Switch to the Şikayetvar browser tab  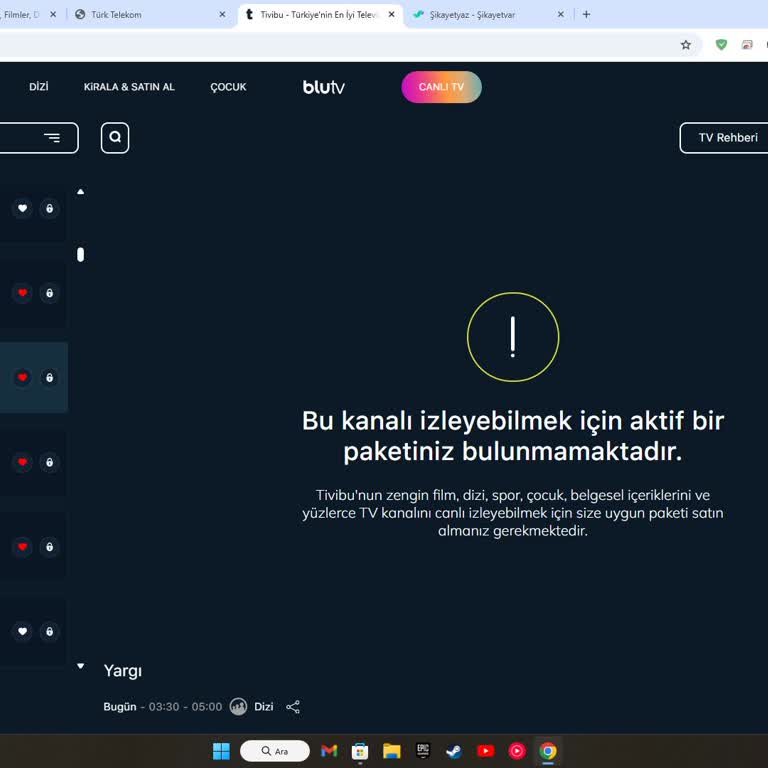(x=489, y=15)
